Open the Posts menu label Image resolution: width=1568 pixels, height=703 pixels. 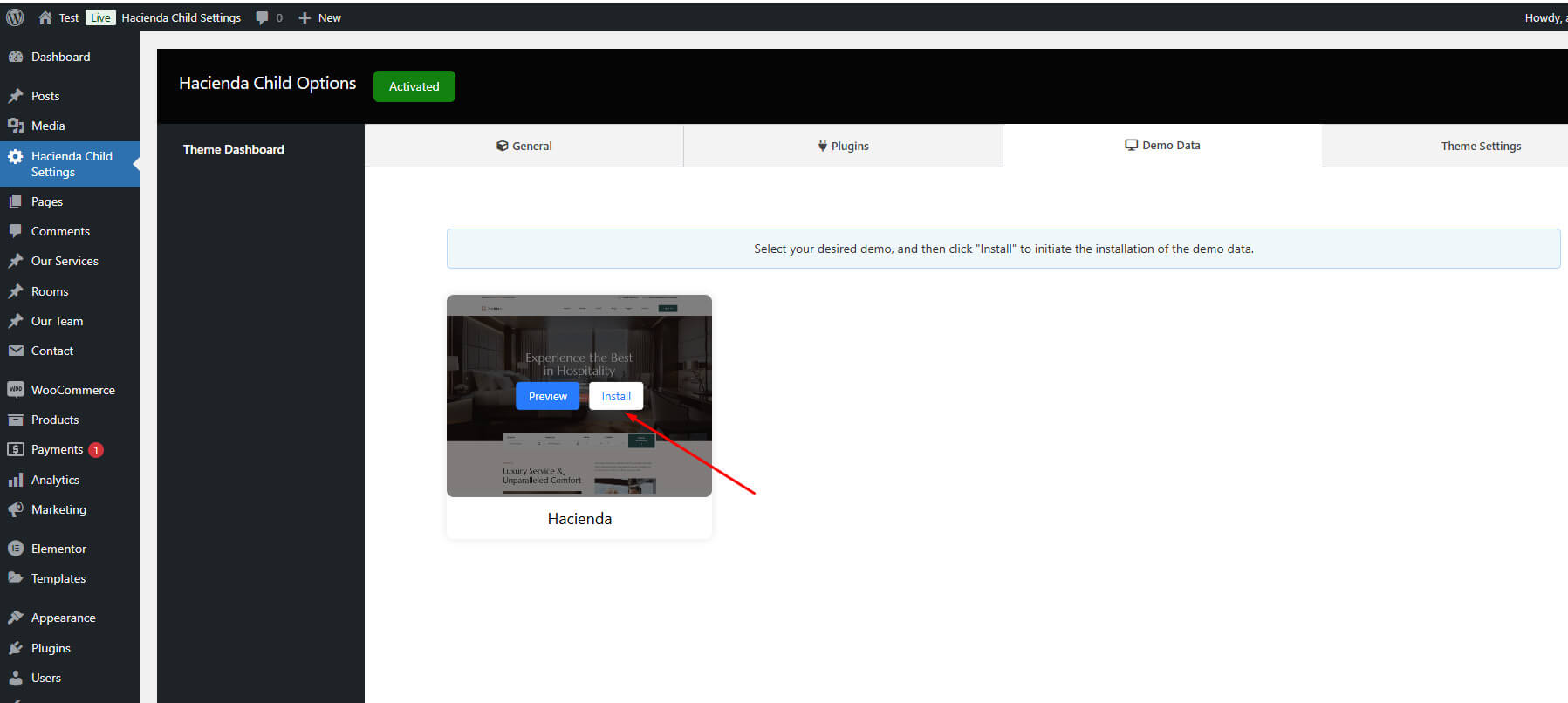[x=45, y=96]
